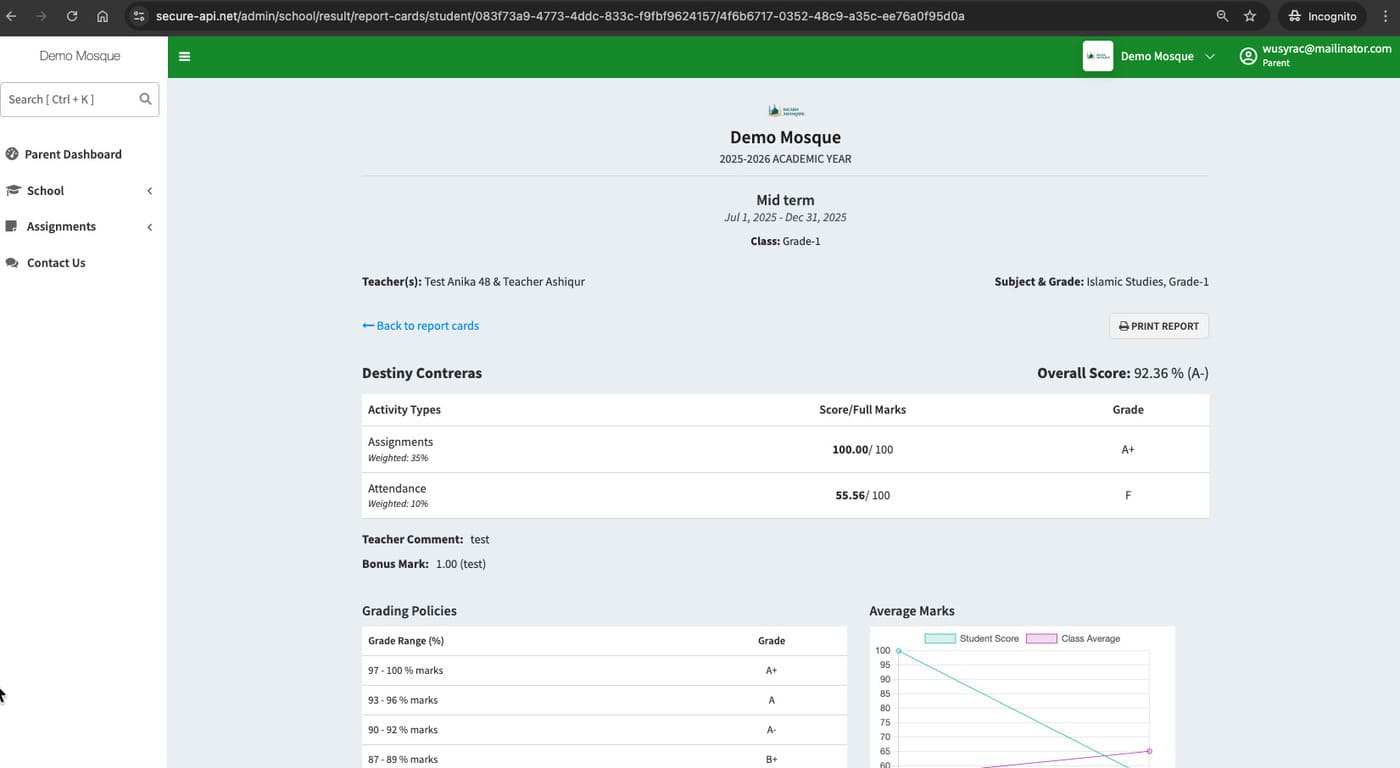Open browser three-dot menu
The width and height of the screenshot is (1400, 768).
tap(1385, 16)
